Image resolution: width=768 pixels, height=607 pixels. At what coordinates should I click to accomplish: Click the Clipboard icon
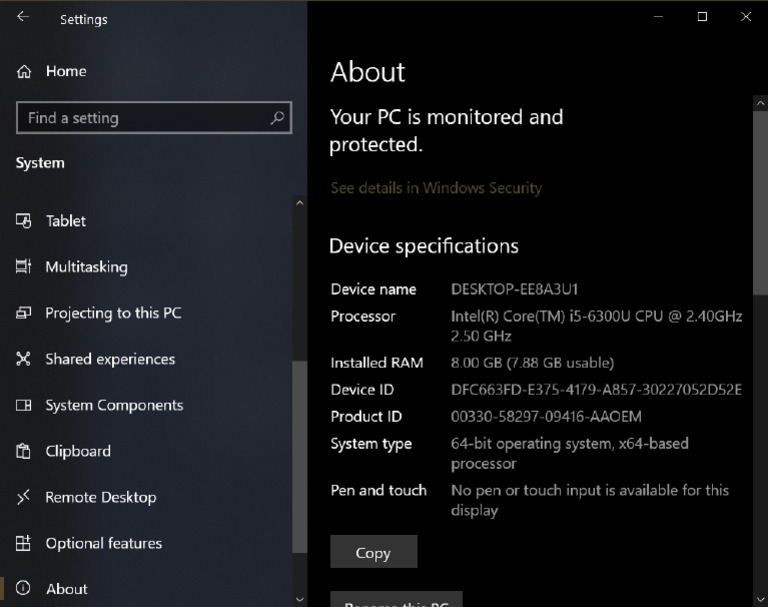pos(24,451)
